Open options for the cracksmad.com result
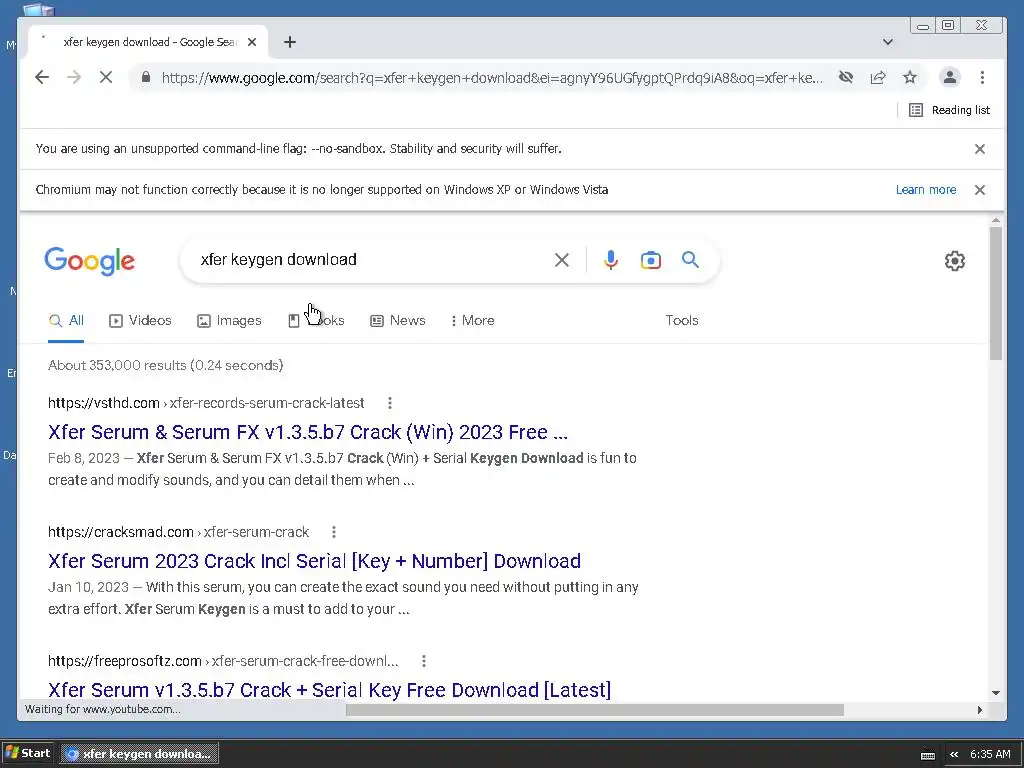 [334, 532]
